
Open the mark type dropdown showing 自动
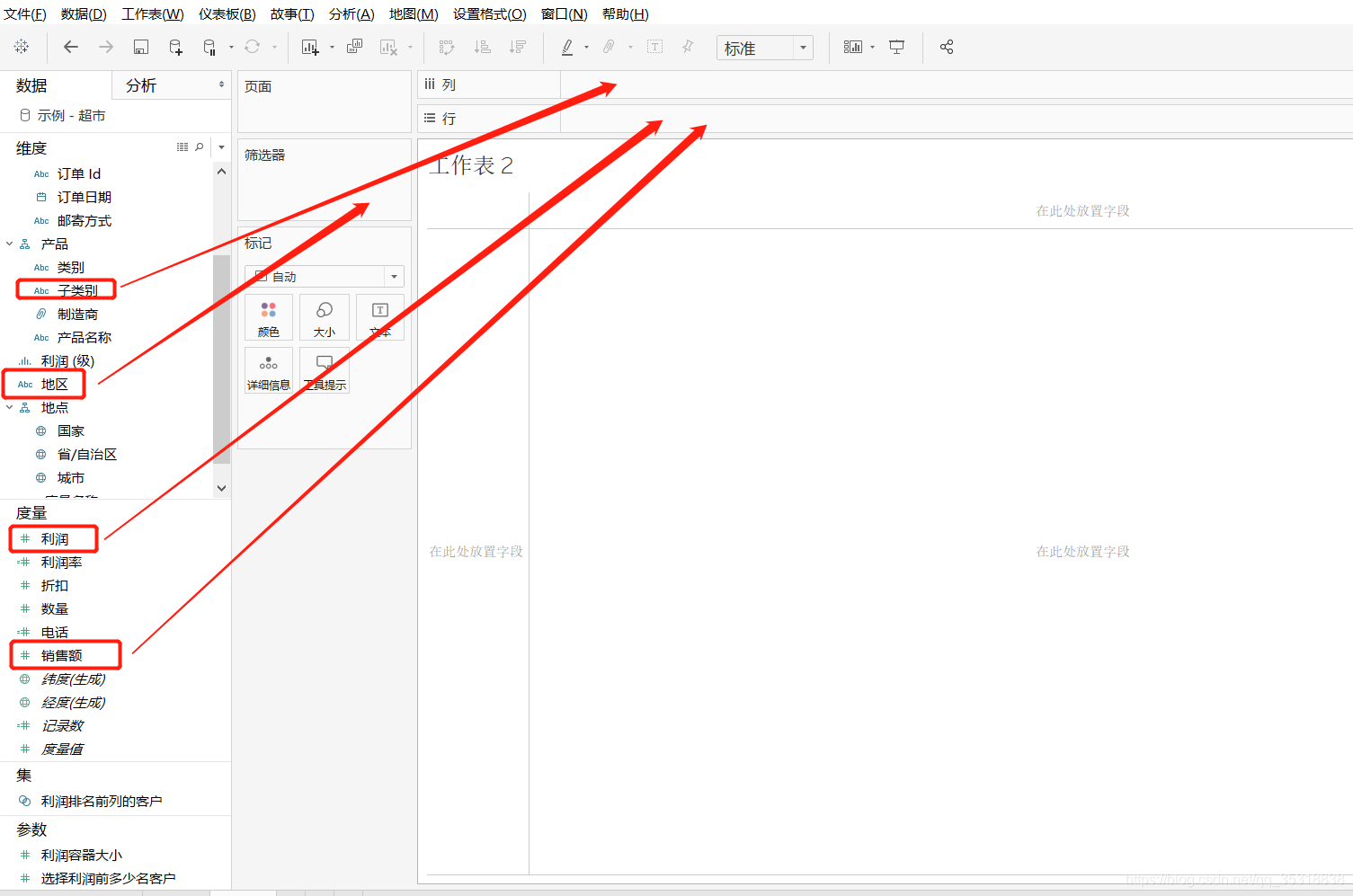[x=325, y=276]
